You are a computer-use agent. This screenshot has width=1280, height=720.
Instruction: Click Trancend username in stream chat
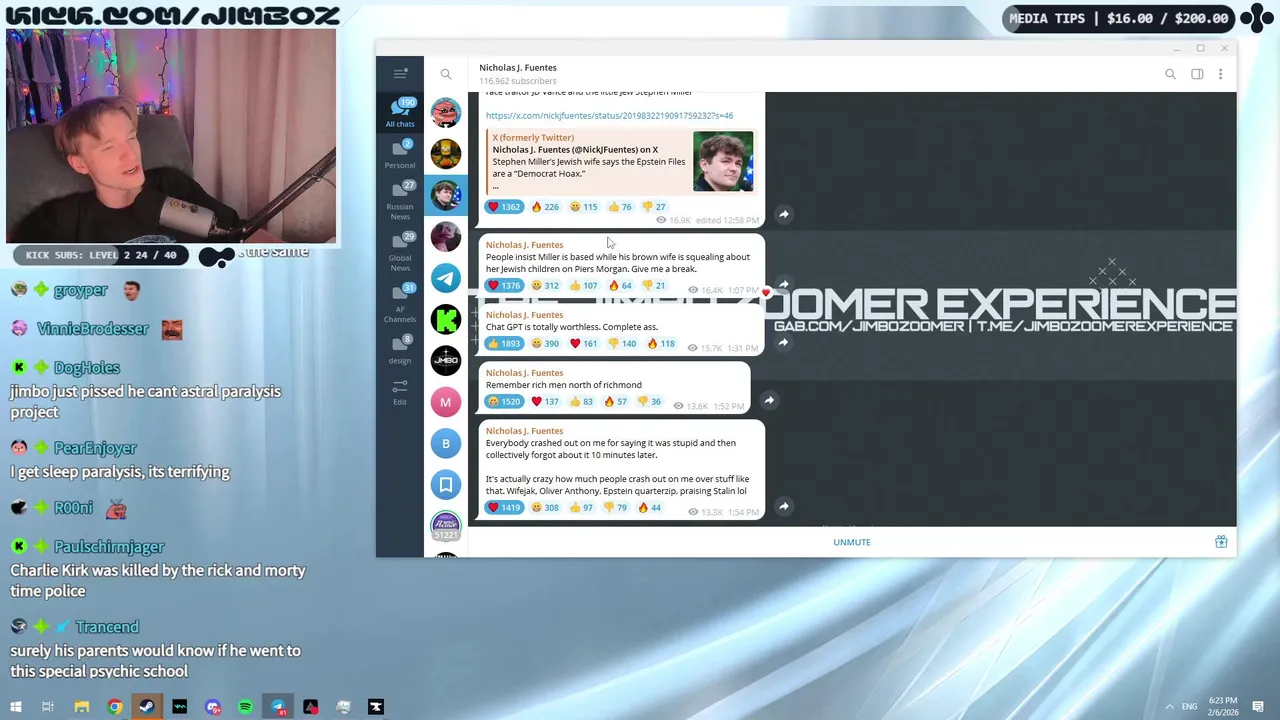tap(107, 627)
